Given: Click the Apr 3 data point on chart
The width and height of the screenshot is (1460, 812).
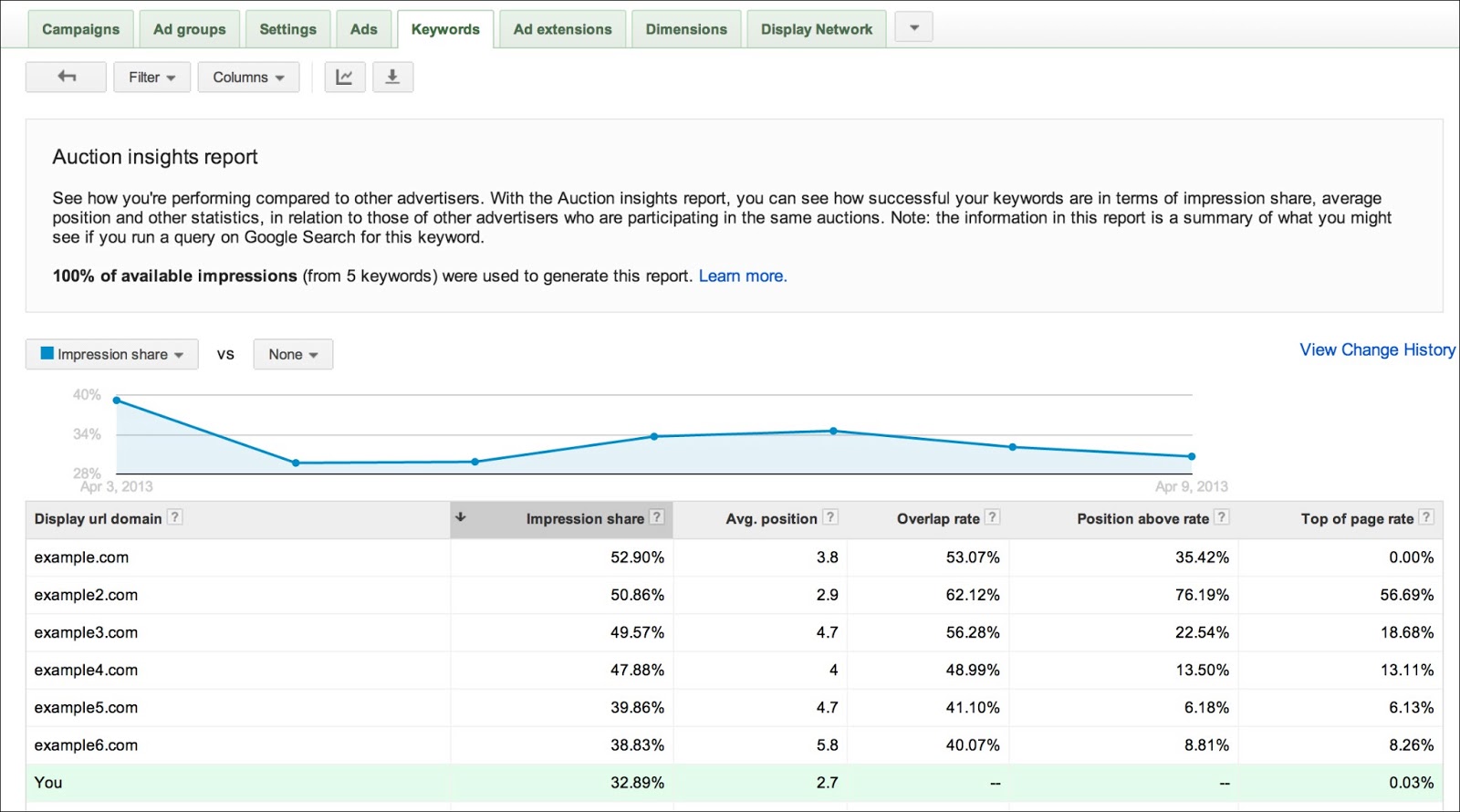Looking at the screenshot, I should (117, 401).
